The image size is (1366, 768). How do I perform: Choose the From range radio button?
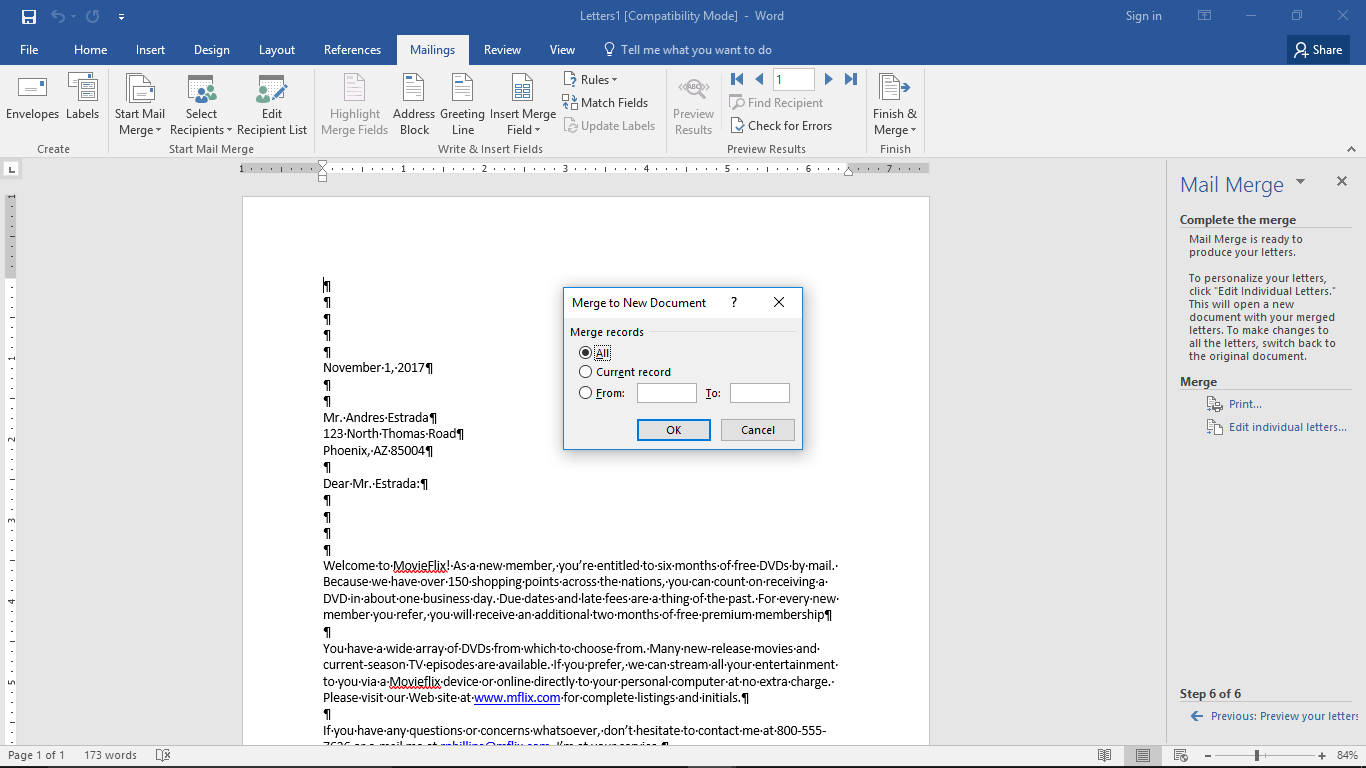[585, 392]
